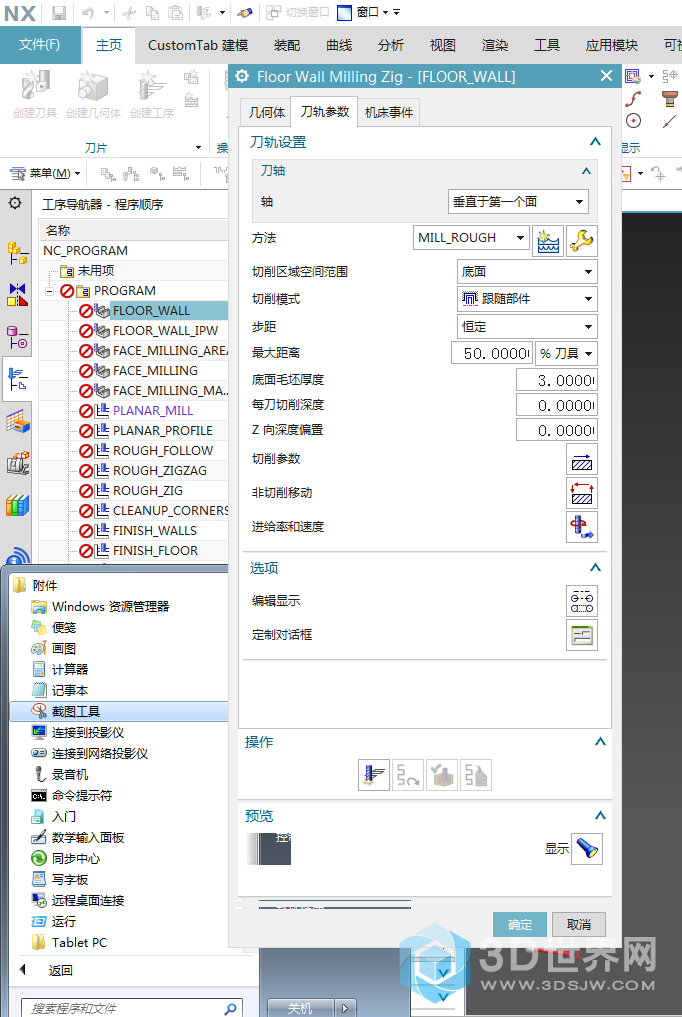Open the 应用模块 ribbon tab
This screenshot has width=682, height=1017.
pos(611,45)
